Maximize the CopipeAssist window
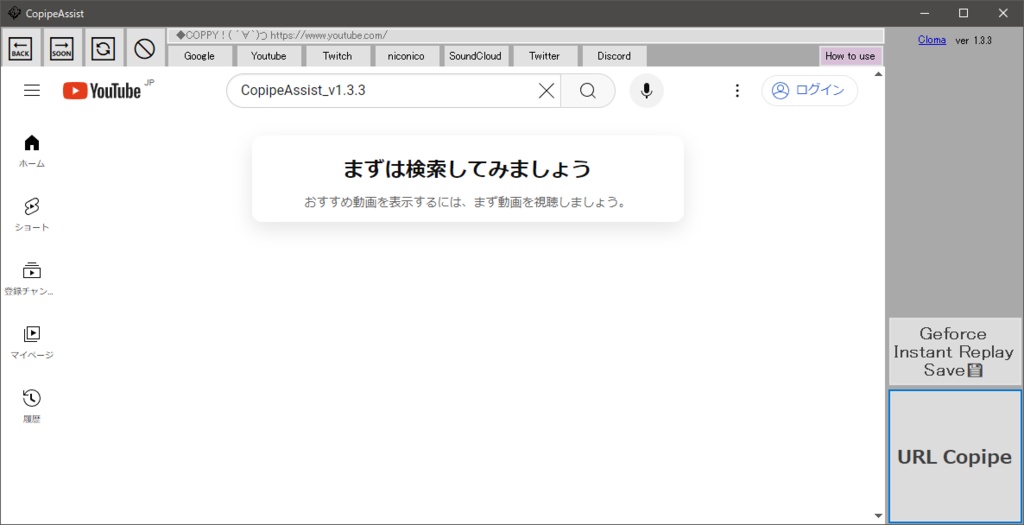 (x=963, y=13)
